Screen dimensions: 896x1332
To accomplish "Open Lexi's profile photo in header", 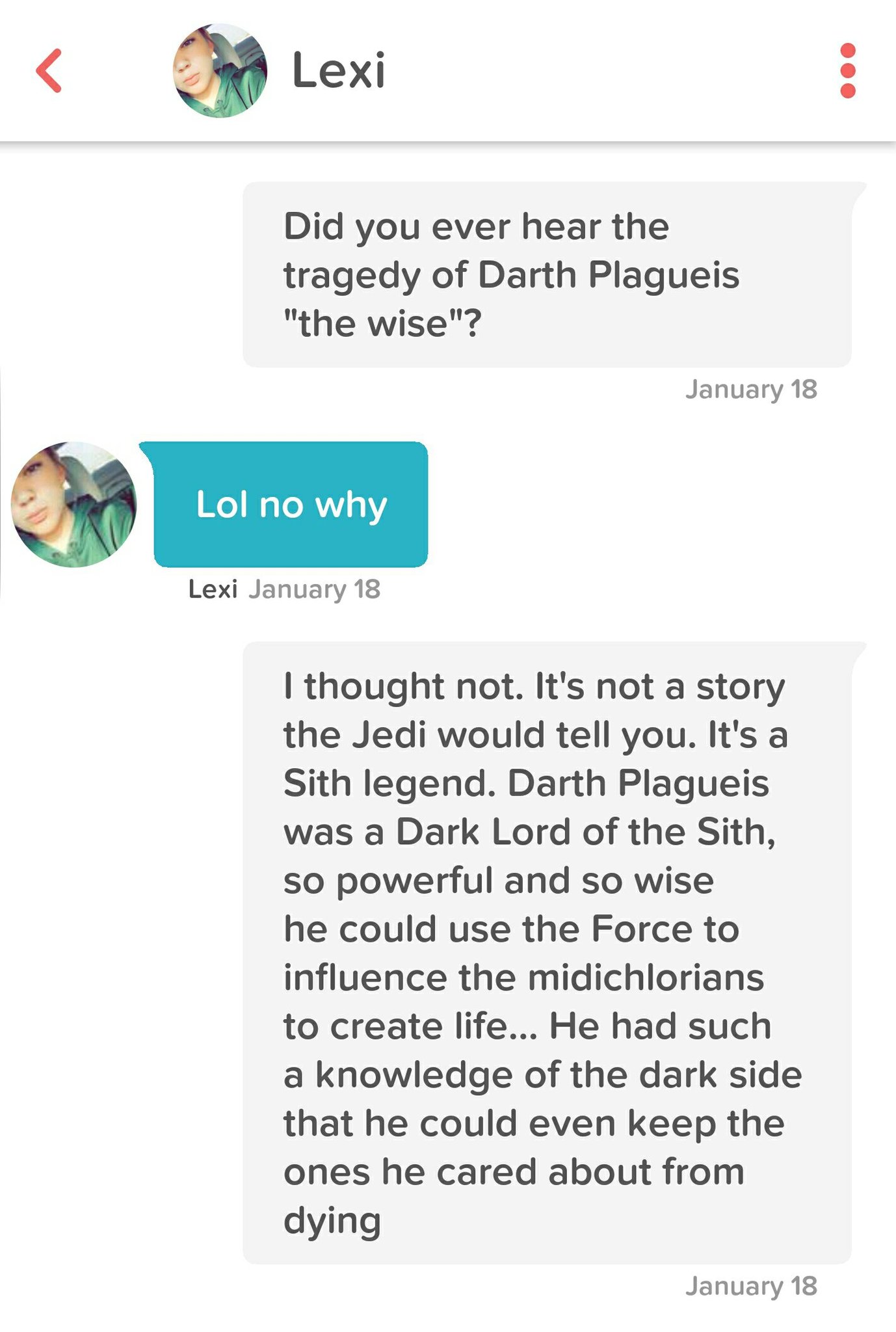I will click(220, 70).
